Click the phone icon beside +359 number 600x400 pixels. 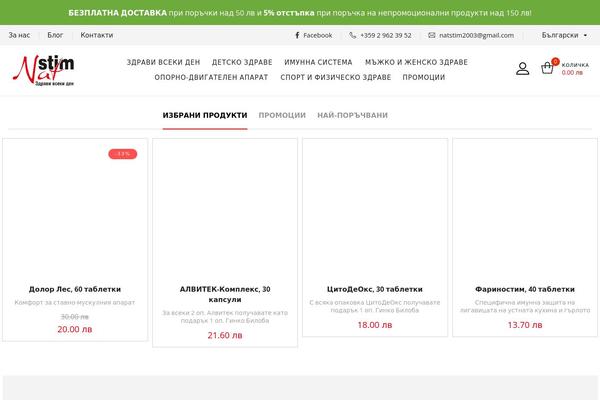pyautogui.click(x=352, y=35)
